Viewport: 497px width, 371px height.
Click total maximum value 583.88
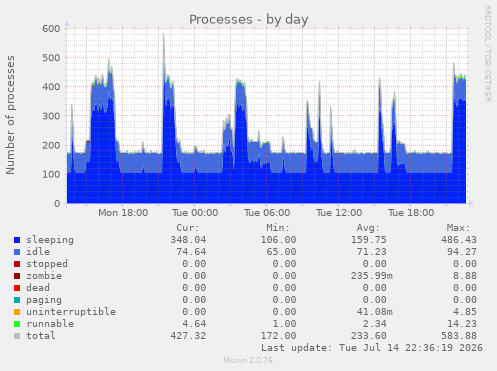coord(459,336)
